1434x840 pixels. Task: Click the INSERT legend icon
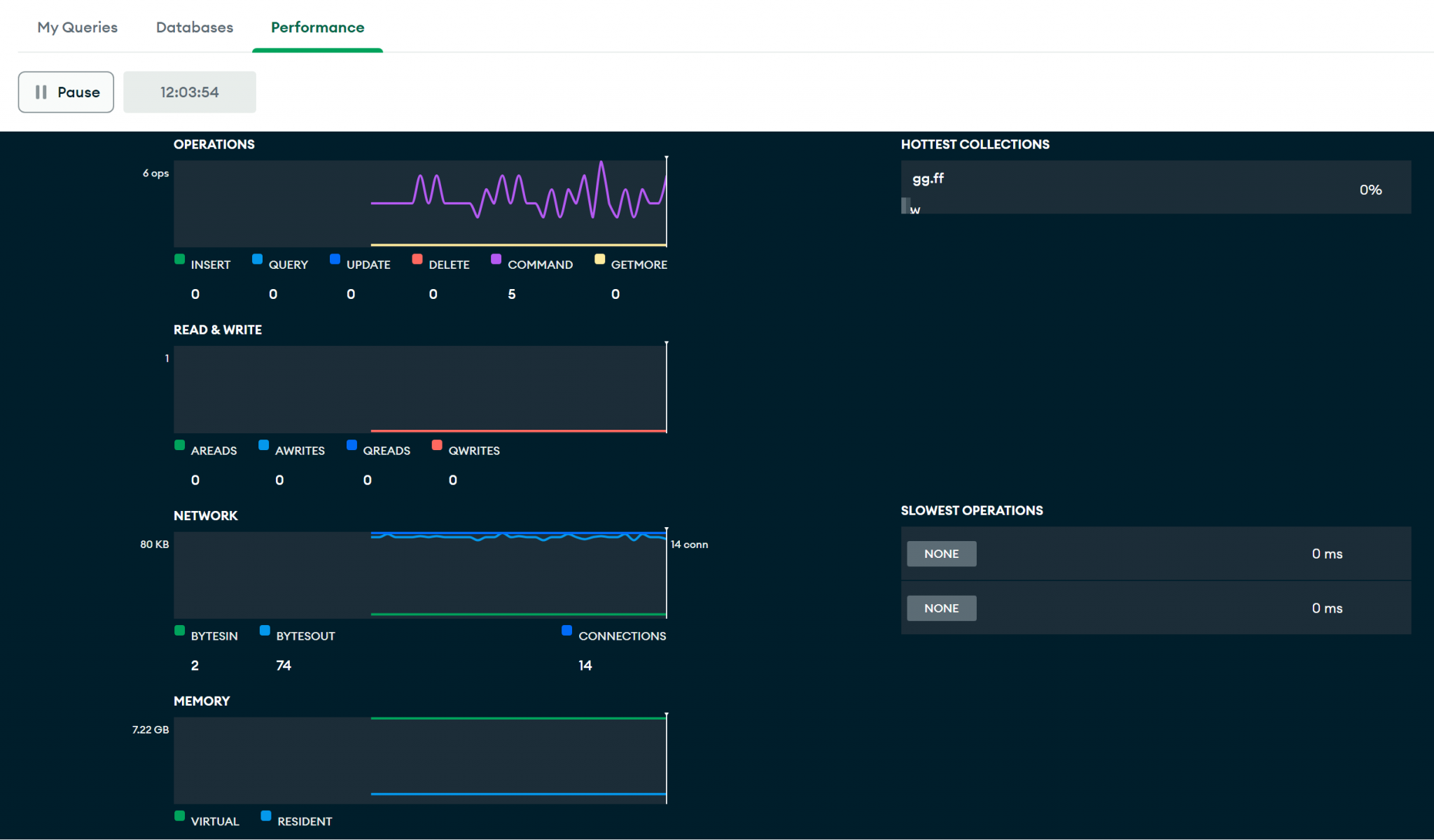tap(180, 259)
